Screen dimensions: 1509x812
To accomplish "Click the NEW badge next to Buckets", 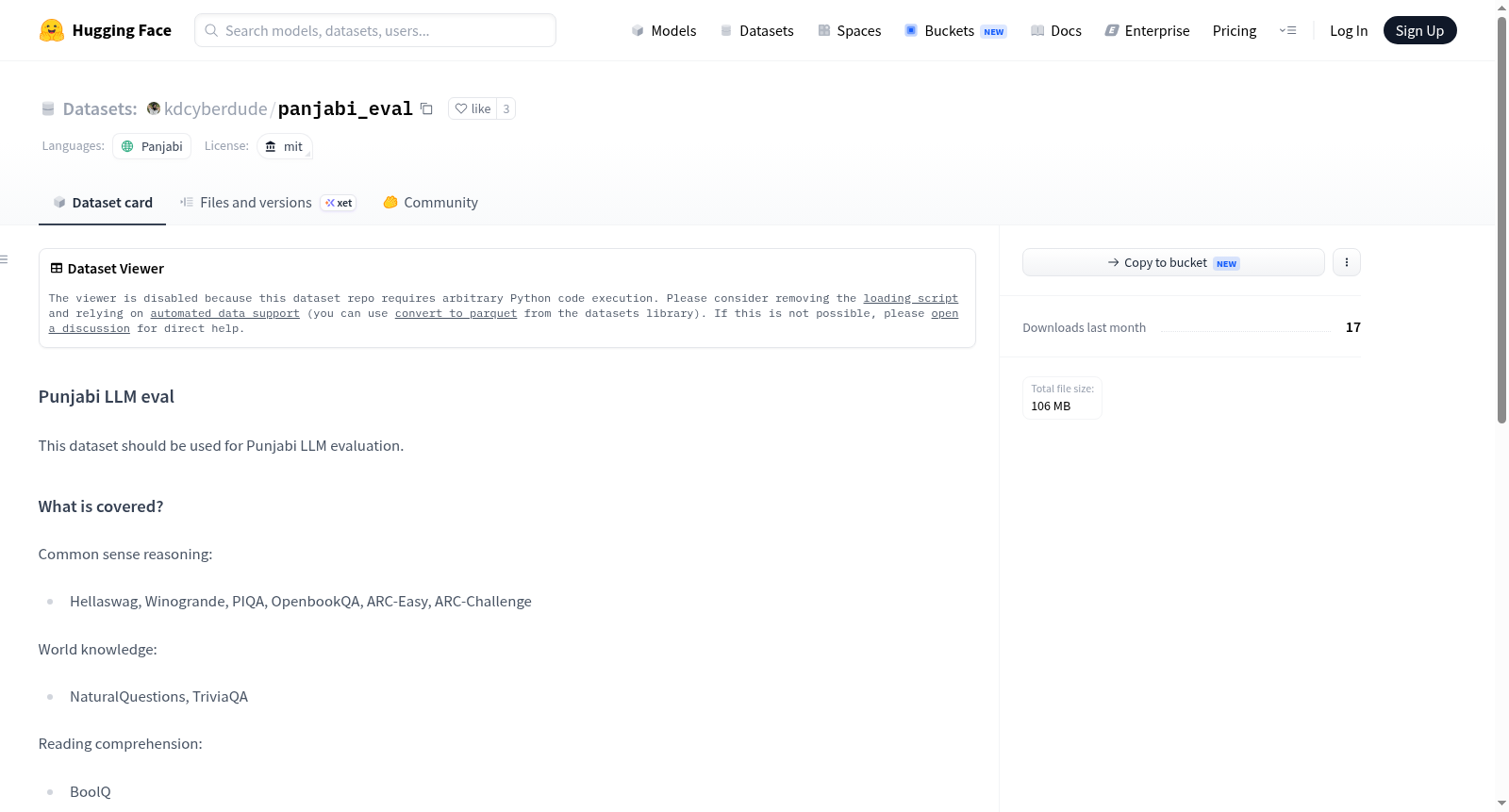I will pos(994,31).
